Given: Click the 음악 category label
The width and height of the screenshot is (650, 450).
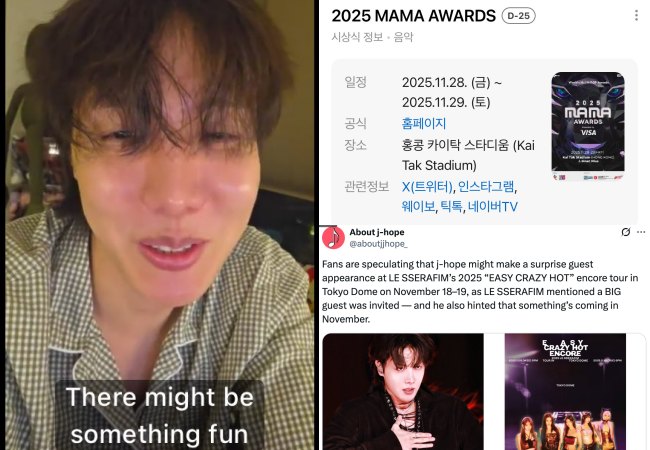Looking at the screenshot, I should tap(403, 37).
